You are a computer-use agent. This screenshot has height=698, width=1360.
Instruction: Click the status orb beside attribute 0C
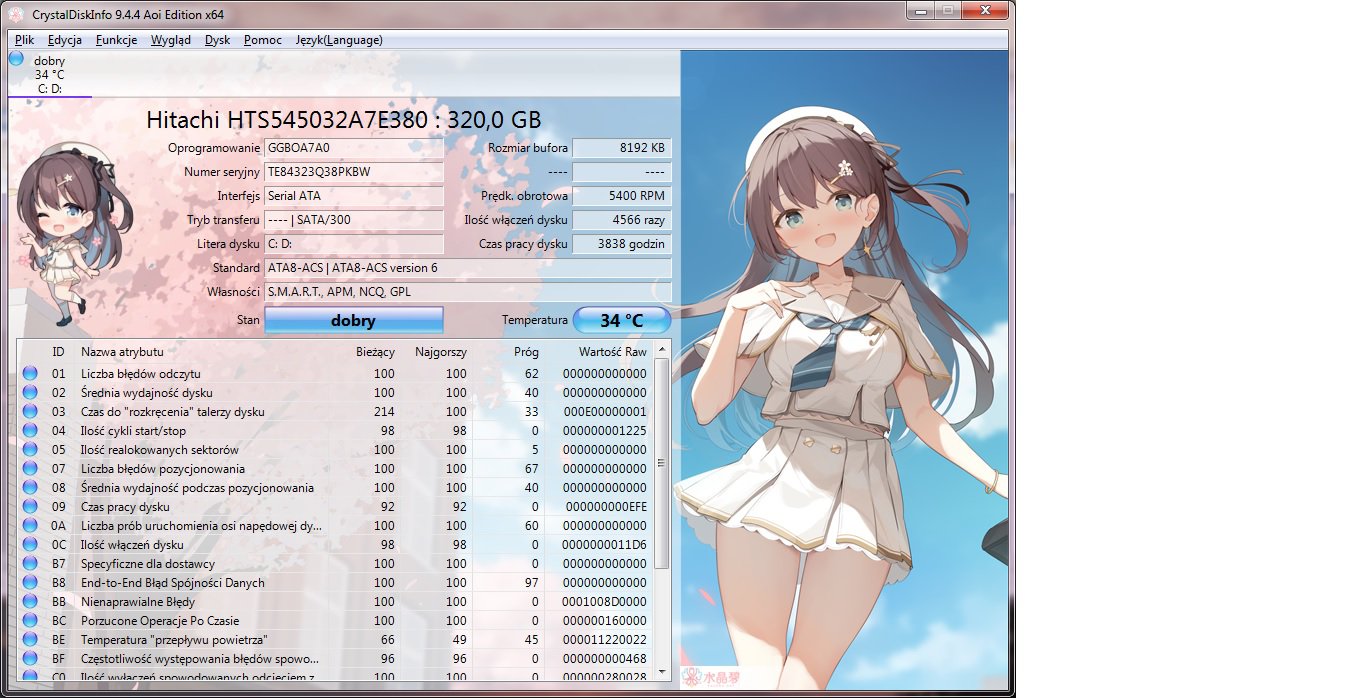point(30,544)
